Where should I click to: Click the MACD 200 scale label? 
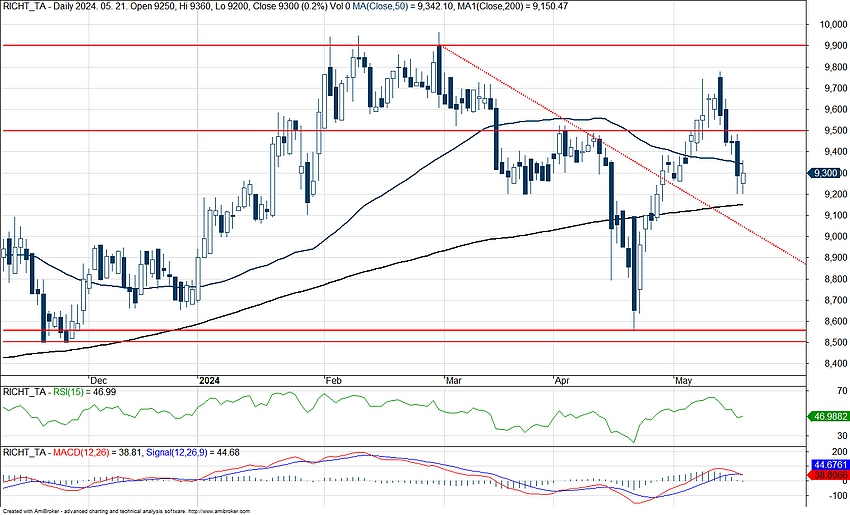(x=840, y=452)
